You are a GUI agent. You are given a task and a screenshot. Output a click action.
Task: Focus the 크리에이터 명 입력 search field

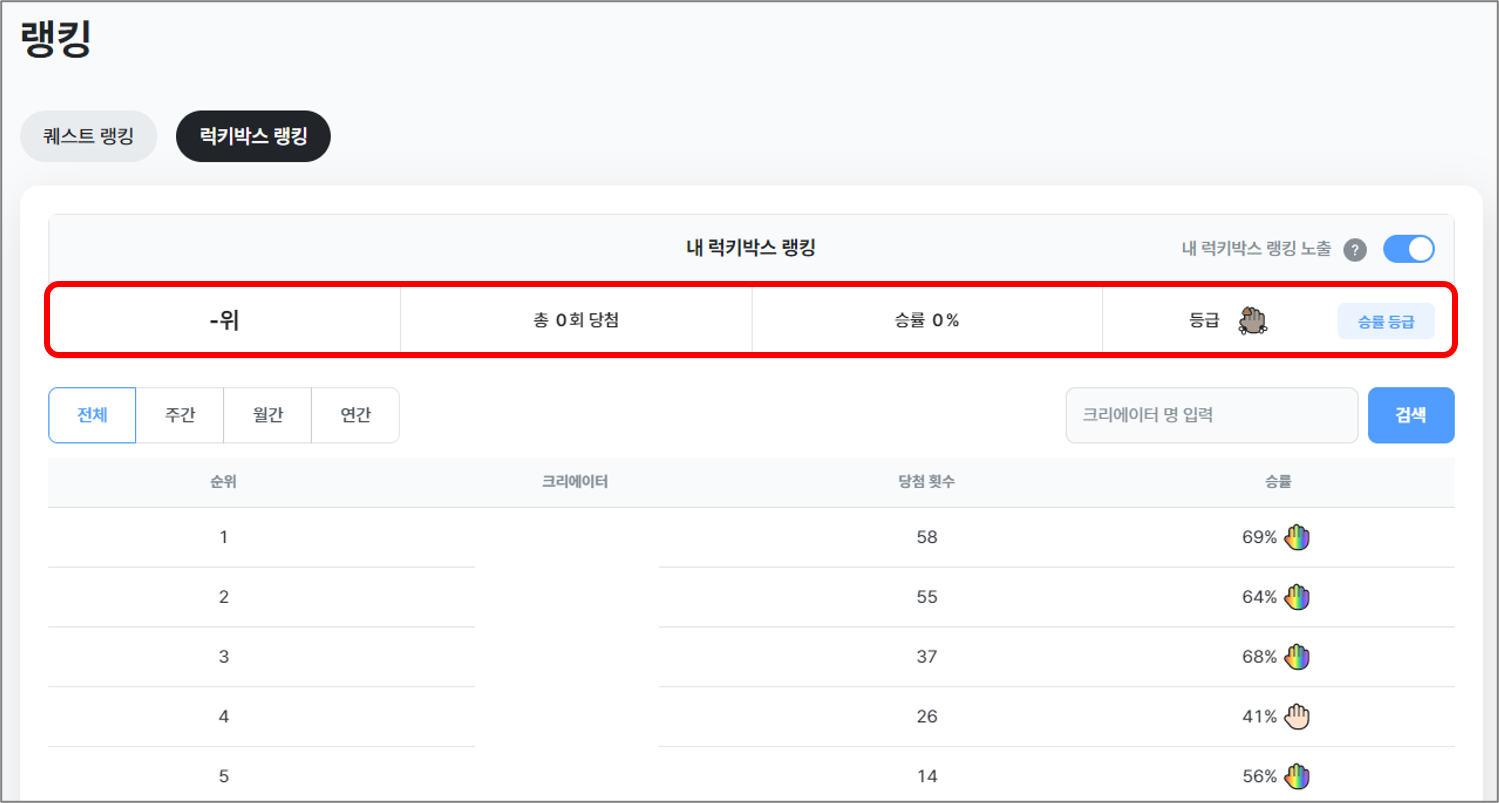[x=1212, y=415]
